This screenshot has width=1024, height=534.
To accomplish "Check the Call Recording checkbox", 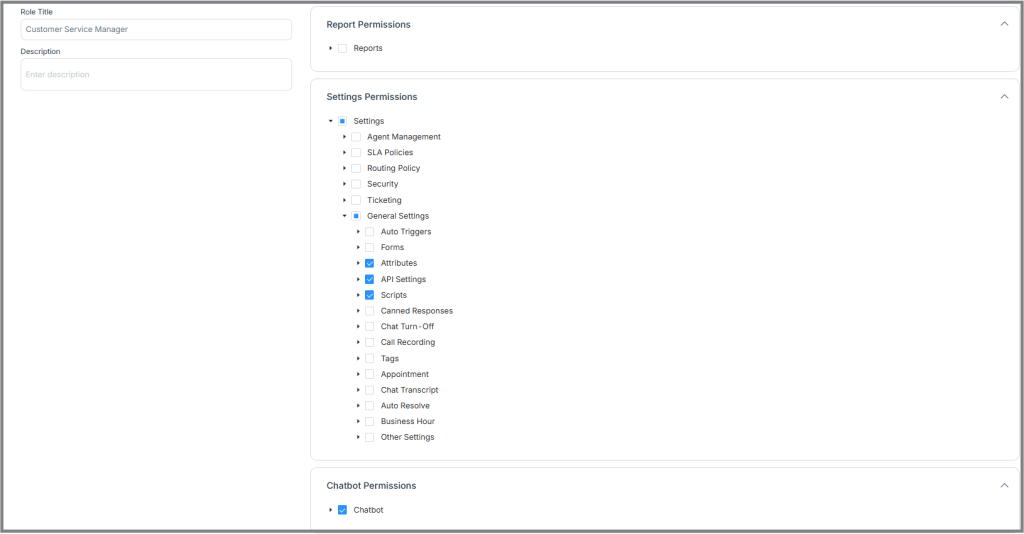I will [x=370, y=343].
